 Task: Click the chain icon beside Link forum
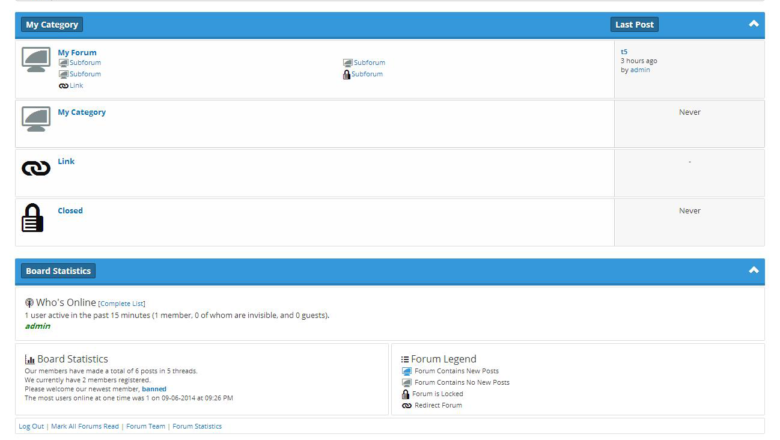click(35, 169)
